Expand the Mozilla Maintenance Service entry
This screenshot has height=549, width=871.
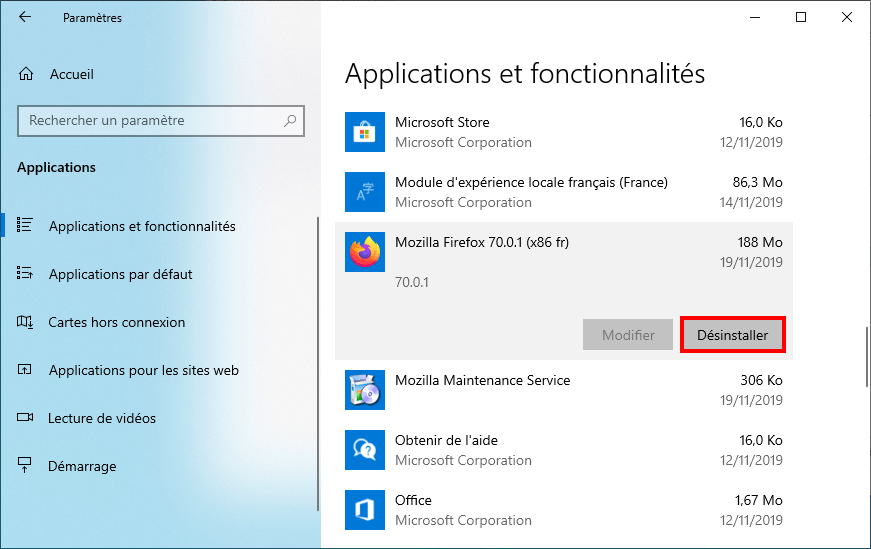click(x=564, y=390)
